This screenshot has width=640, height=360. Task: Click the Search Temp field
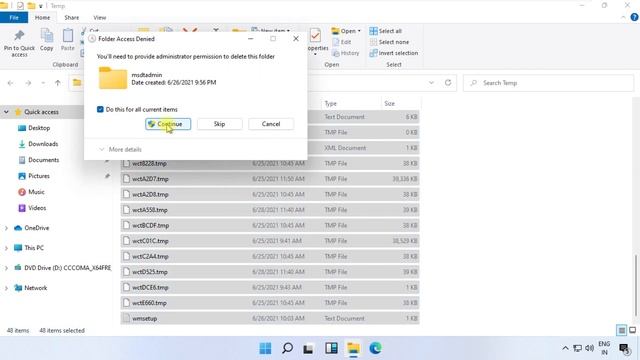pyautogui.click(x=548, y=83)
